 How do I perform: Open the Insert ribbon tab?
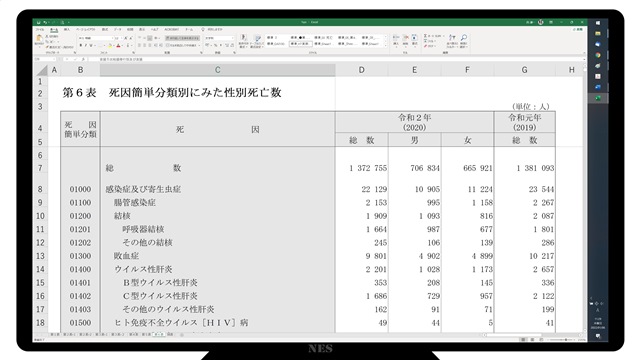67,29
